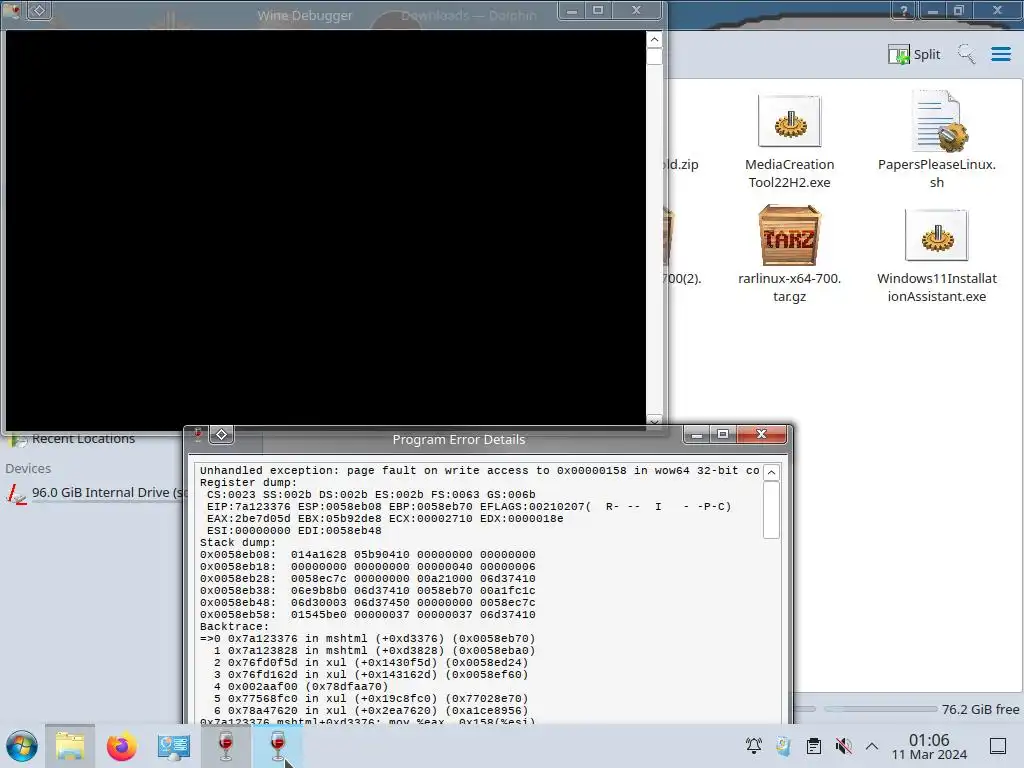Select 96.0 GiB Internal Drive in Devices
This screenshot has height=768, width=1024.
[95, 493]
